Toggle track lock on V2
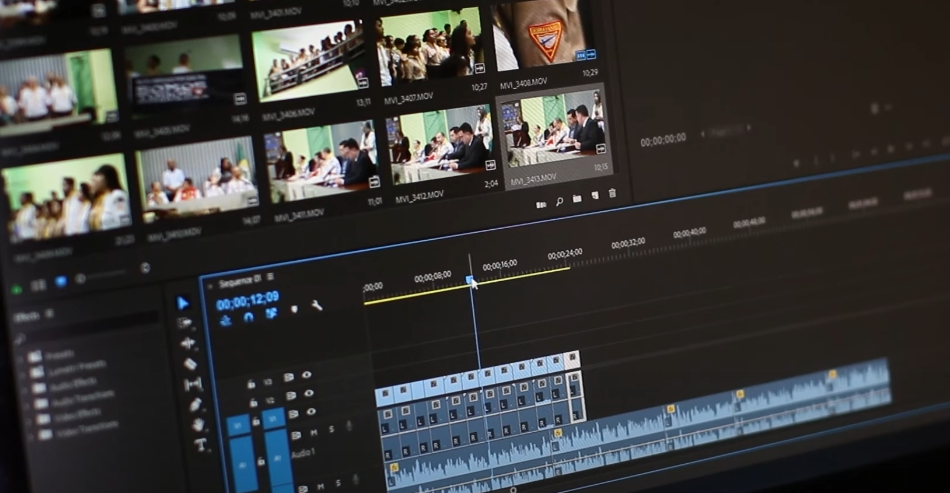Screen dimensions: 950x493 [253, 403]
